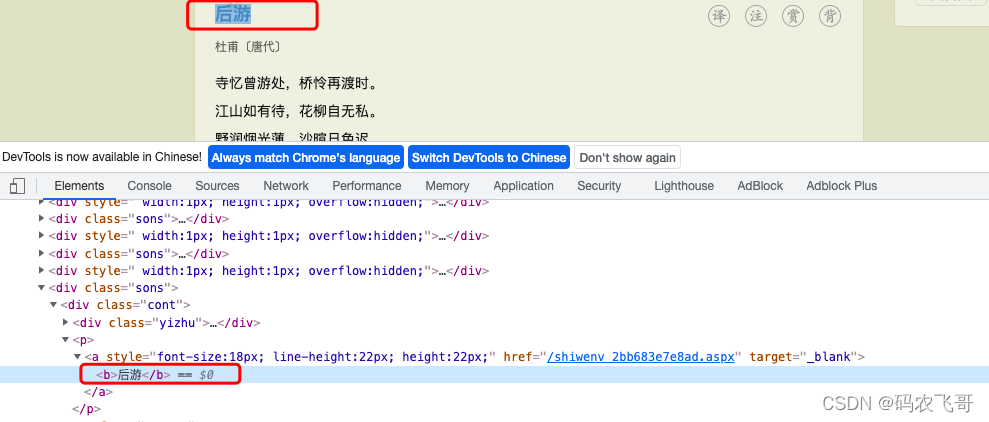
Task: Collapse the opening <p> tag arrow
Action: pyautogui.click(x=66, y=340)
